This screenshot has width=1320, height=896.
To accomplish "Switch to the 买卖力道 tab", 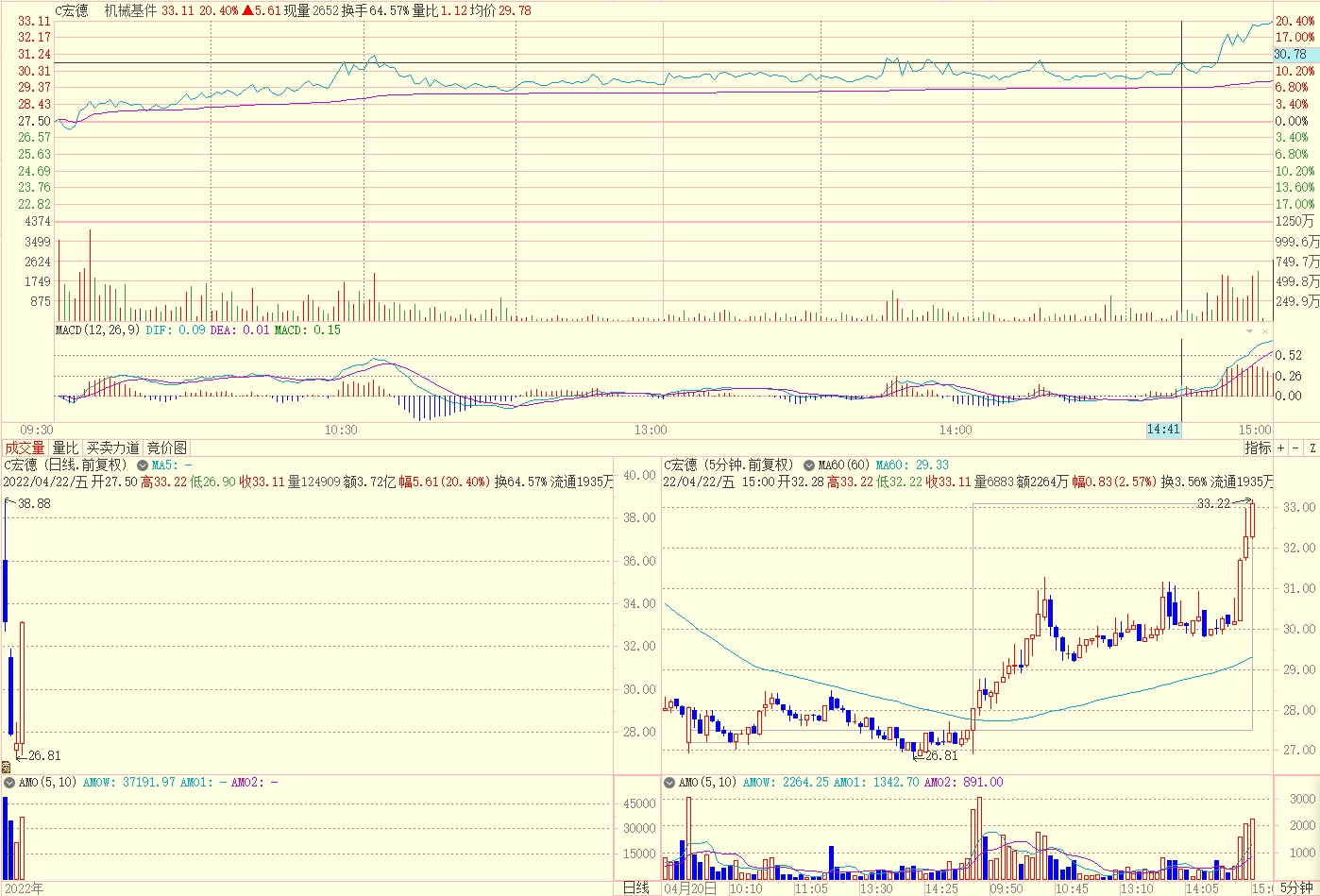I will [113, 448].
